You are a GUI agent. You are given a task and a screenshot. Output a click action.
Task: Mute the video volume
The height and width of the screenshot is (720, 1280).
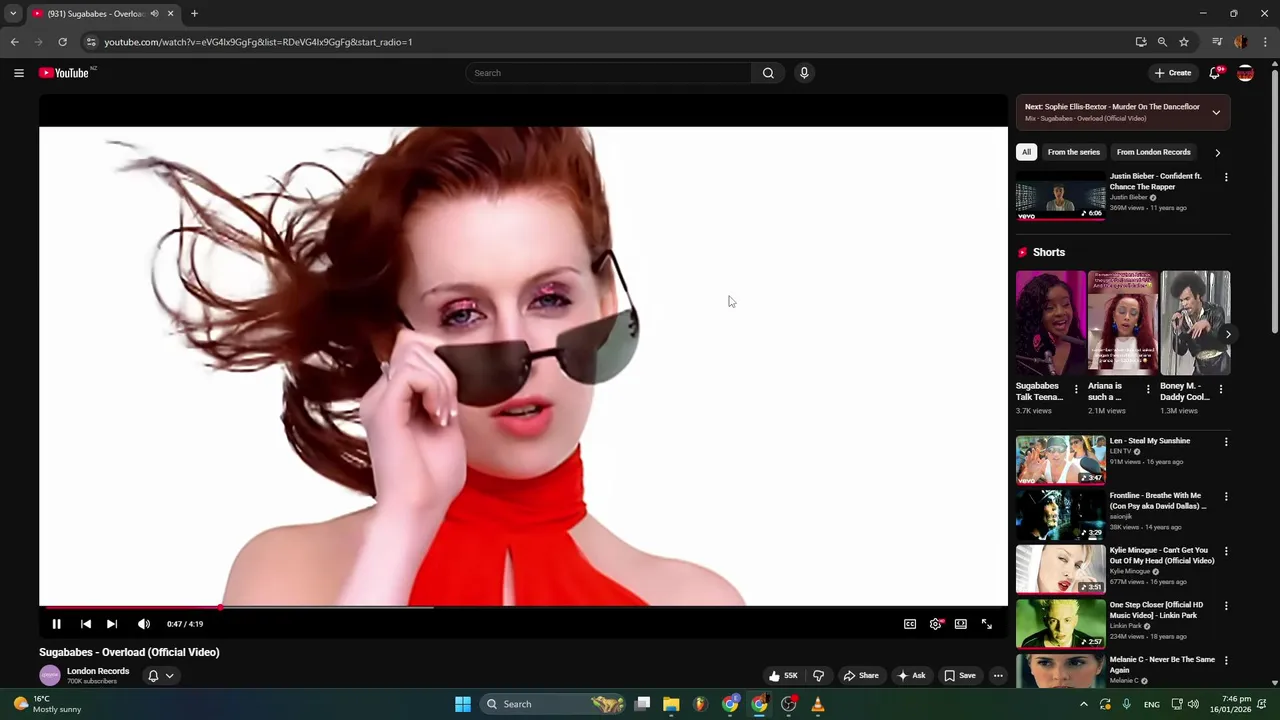(144, 624)
